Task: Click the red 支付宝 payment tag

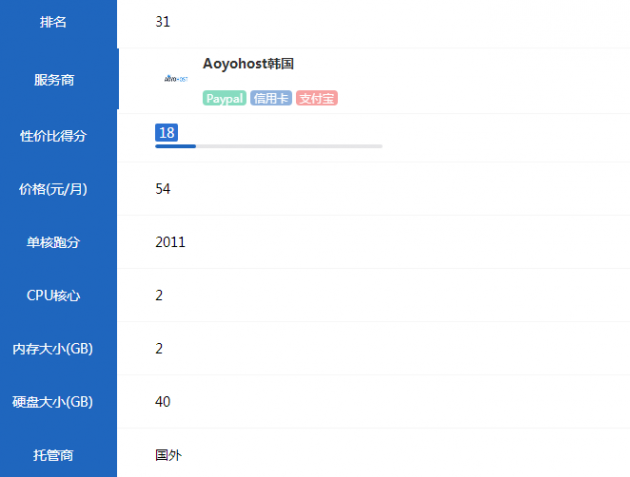Action: [x=317, y=98]
